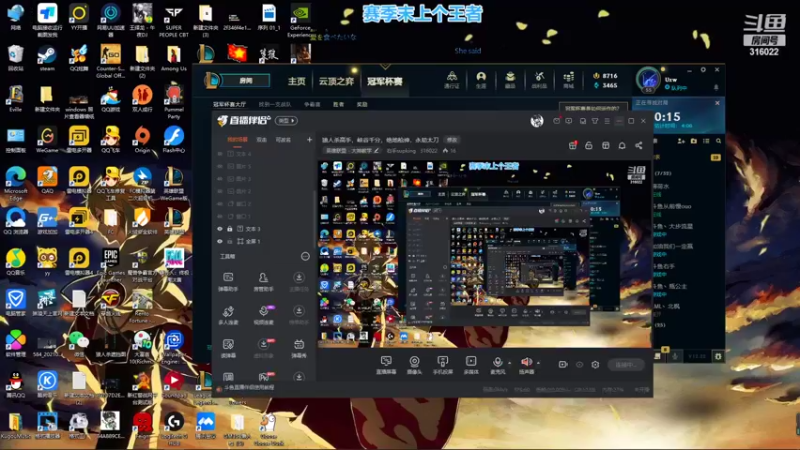
Task: Open the 商城 store icon in League client
Action: pyautogui.click(x=568, y=80)
